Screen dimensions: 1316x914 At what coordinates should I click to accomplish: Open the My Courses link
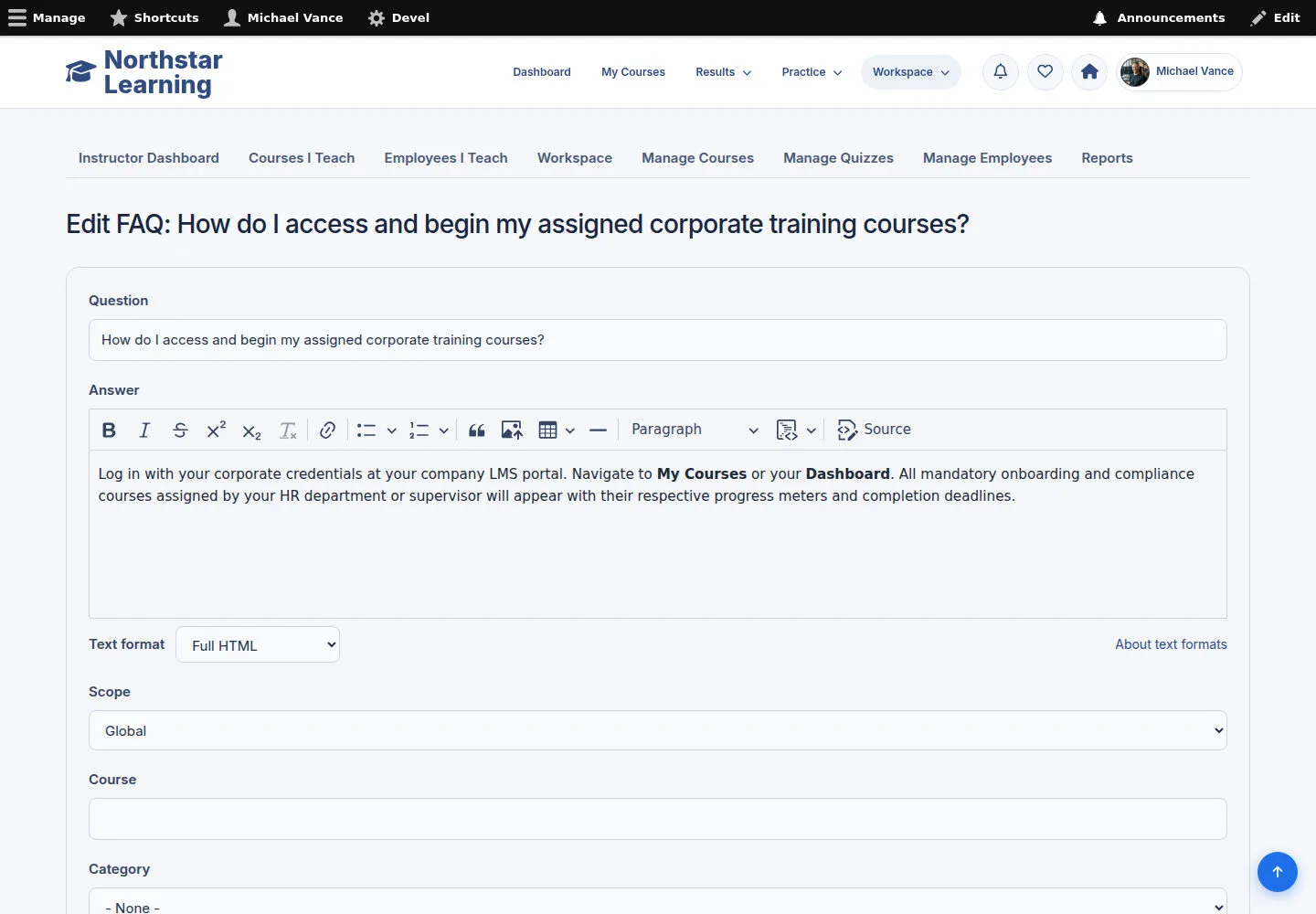(x=633, y=72)
